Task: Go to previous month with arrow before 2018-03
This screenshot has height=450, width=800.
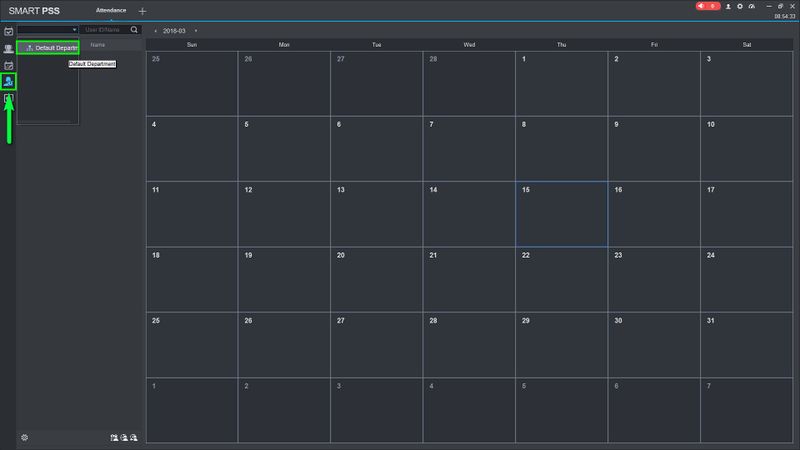Action: click(156, 31)
